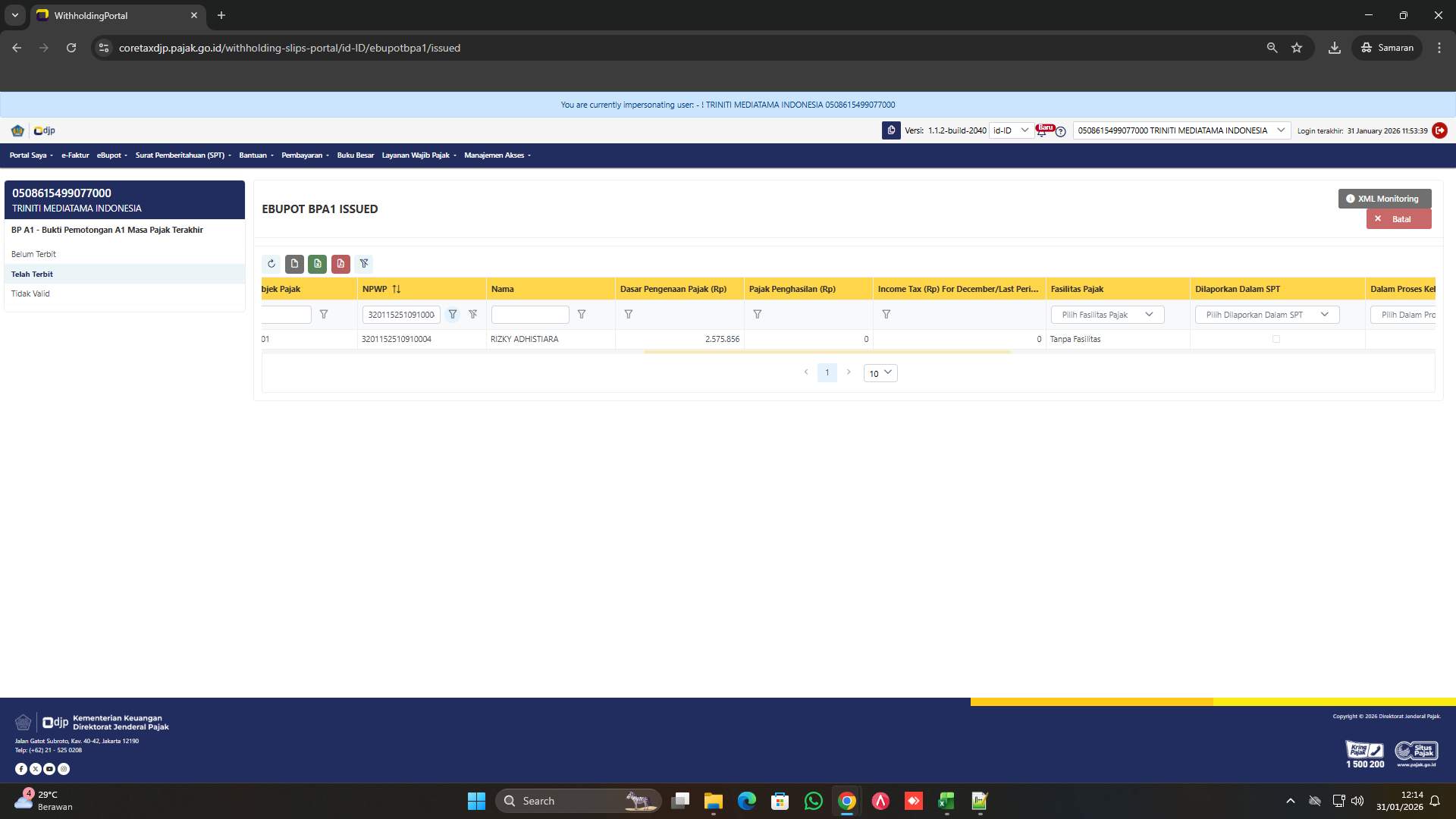
Task: Open the notifications bell with Baru badge
Action: coord(1042,133)
